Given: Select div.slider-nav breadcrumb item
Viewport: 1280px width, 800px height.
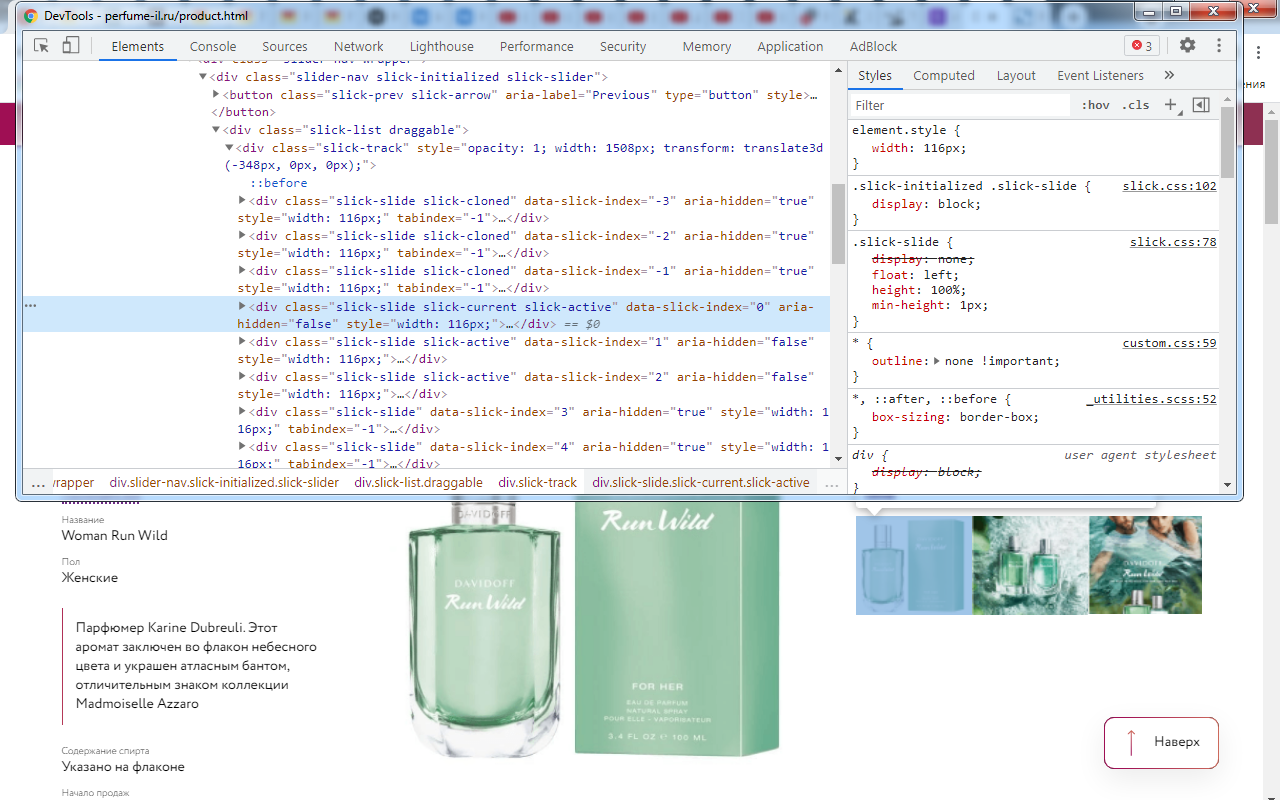Looking at the screenshot, I should tap(224, 483).
